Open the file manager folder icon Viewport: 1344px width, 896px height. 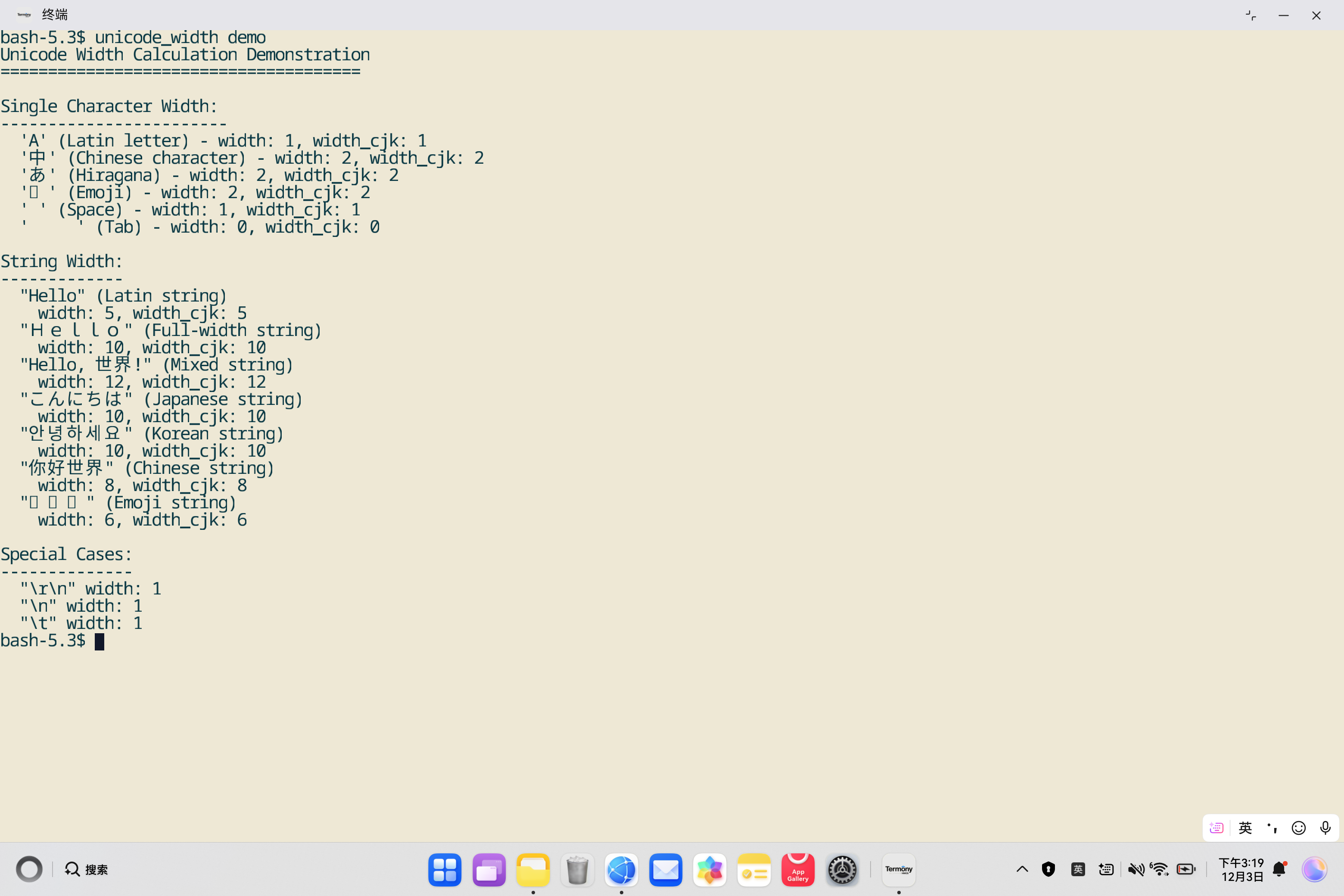click(x=532, y=870)
